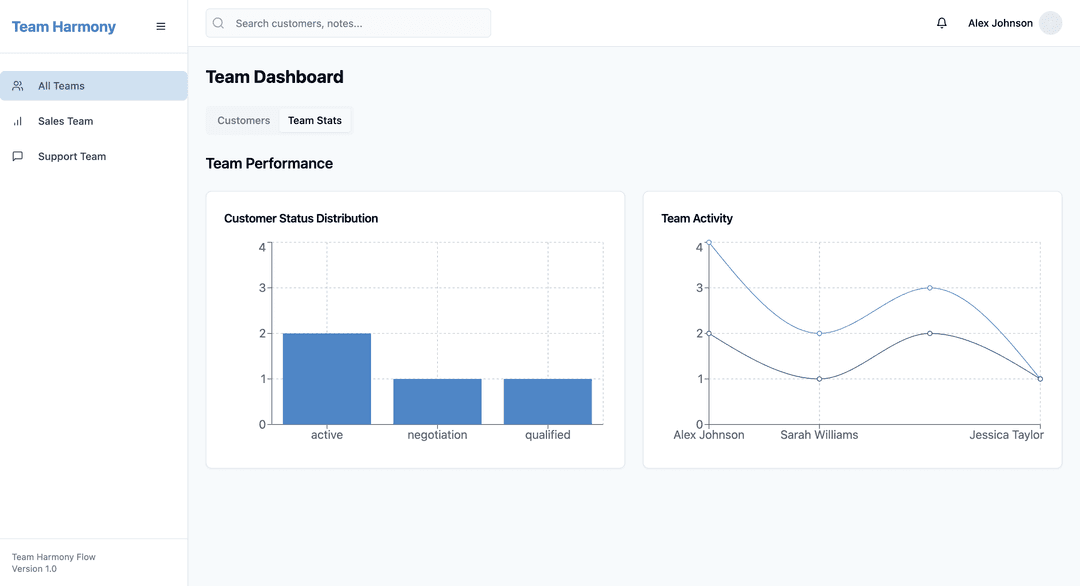Open Alex Johnson's avatar circle
Image resolution: width=1080 pixels, height=586 pixels.
[x=1050, y=23]
